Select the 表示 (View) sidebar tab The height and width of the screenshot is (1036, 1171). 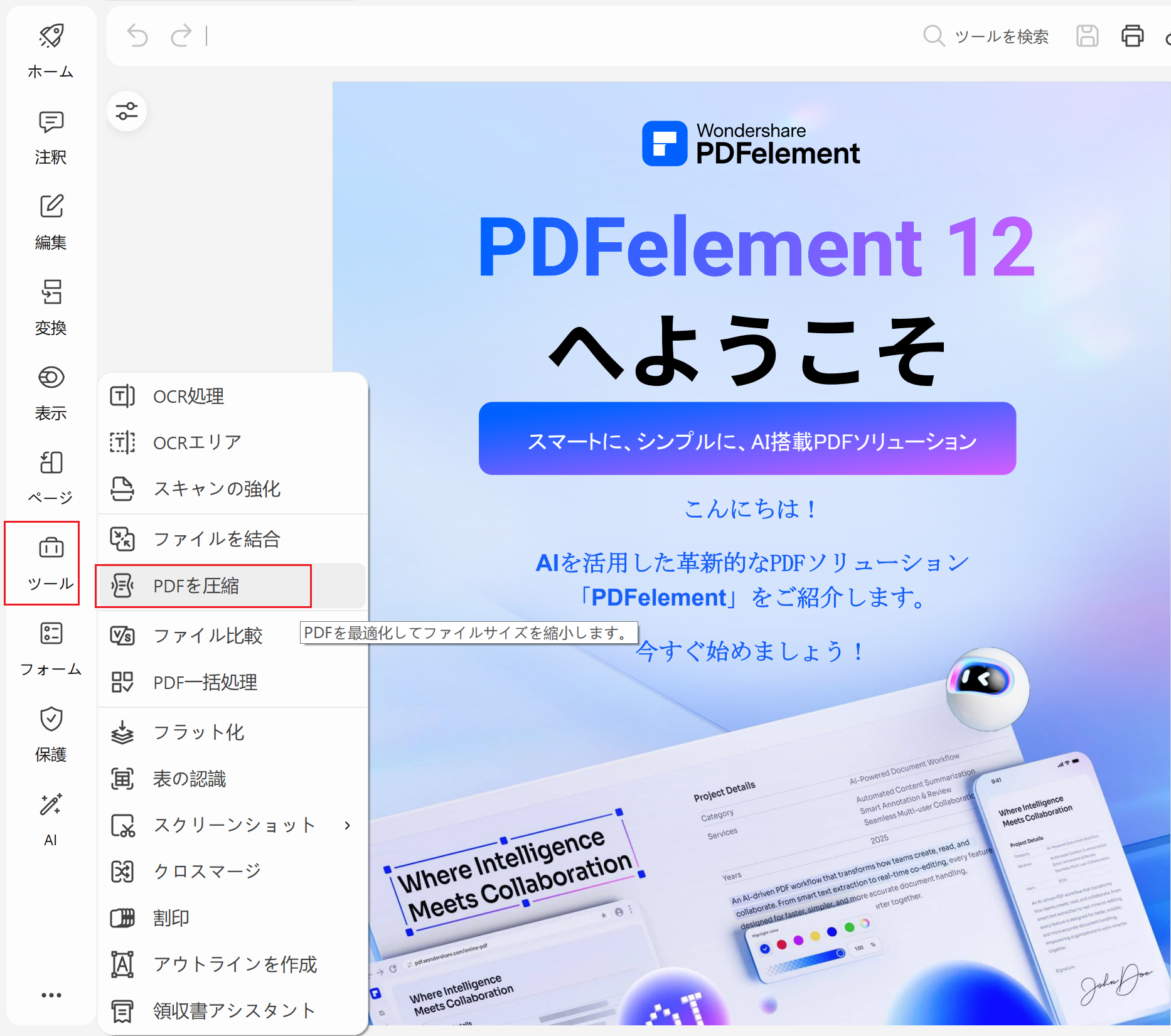(51, 393)
